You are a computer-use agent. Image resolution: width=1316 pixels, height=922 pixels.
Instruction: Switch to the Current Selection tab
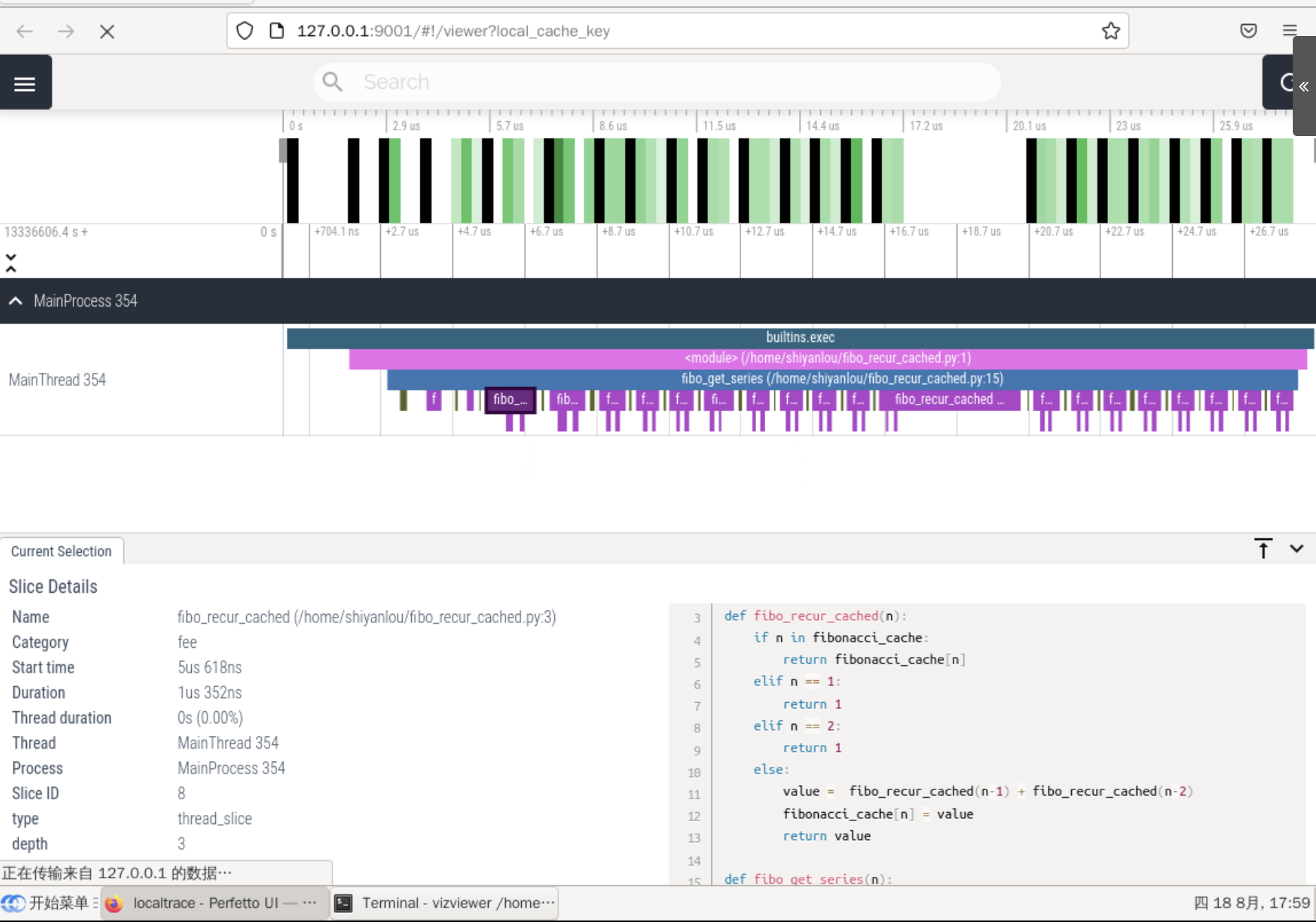(61, 551)
